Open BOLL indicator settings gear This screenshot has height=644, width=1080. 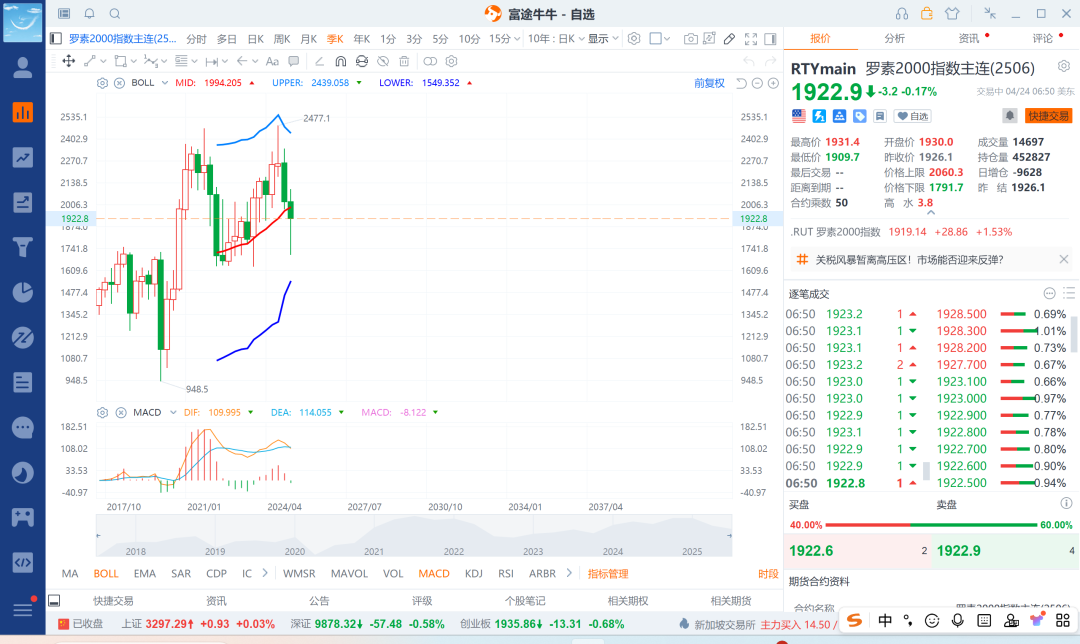pyautogui.click(x=102, y=83)
